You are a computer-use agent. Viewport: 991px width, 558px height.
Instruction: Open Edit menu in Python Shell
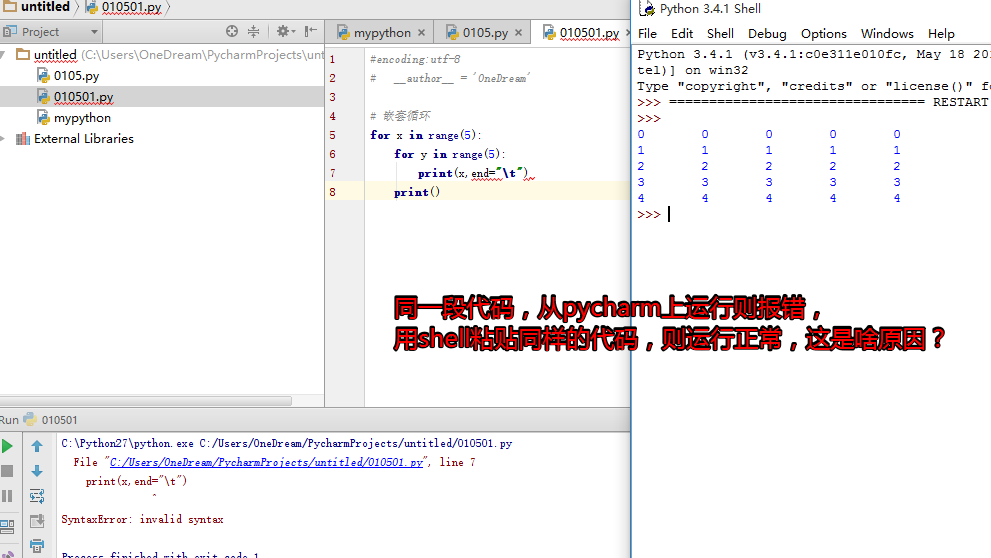tap(682, 34)
